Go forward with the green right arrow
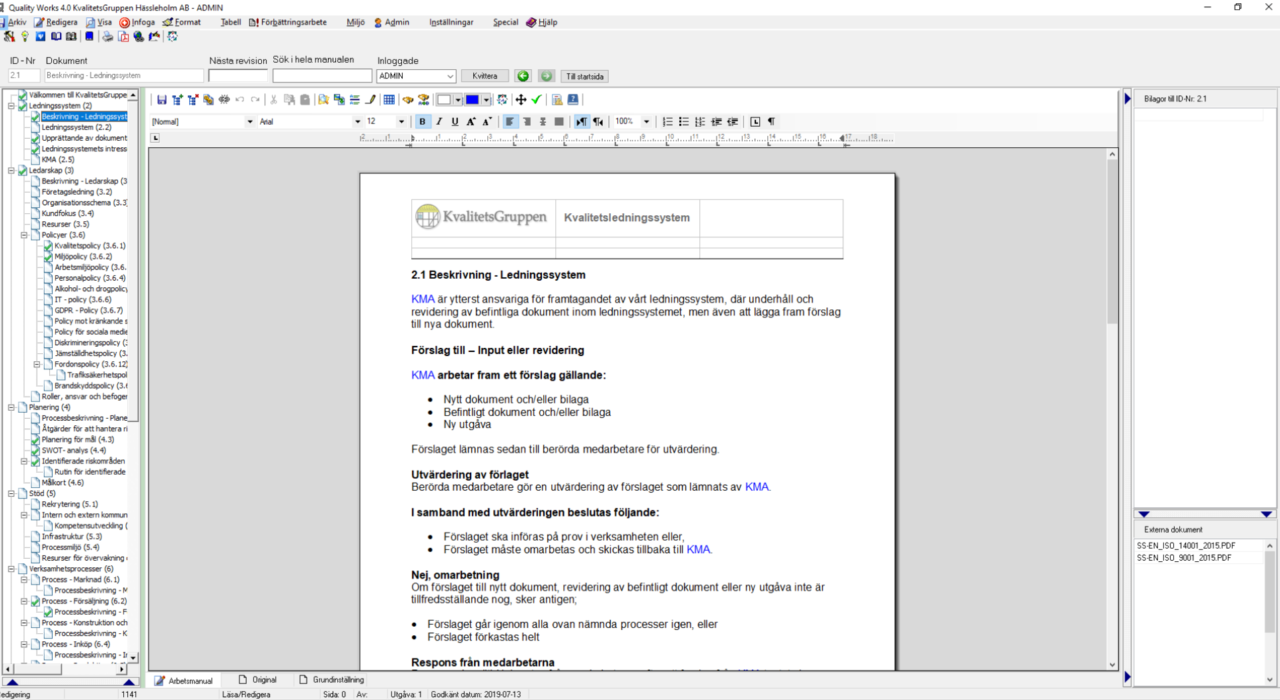Viewport: 1280px width, 700px height. 546,76
